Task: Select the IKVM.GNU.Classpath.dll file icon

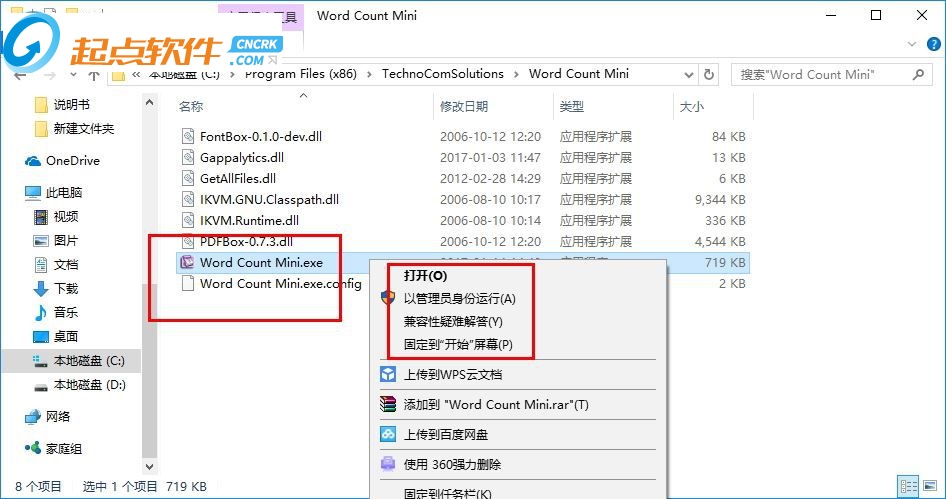Action: point(188,199)
